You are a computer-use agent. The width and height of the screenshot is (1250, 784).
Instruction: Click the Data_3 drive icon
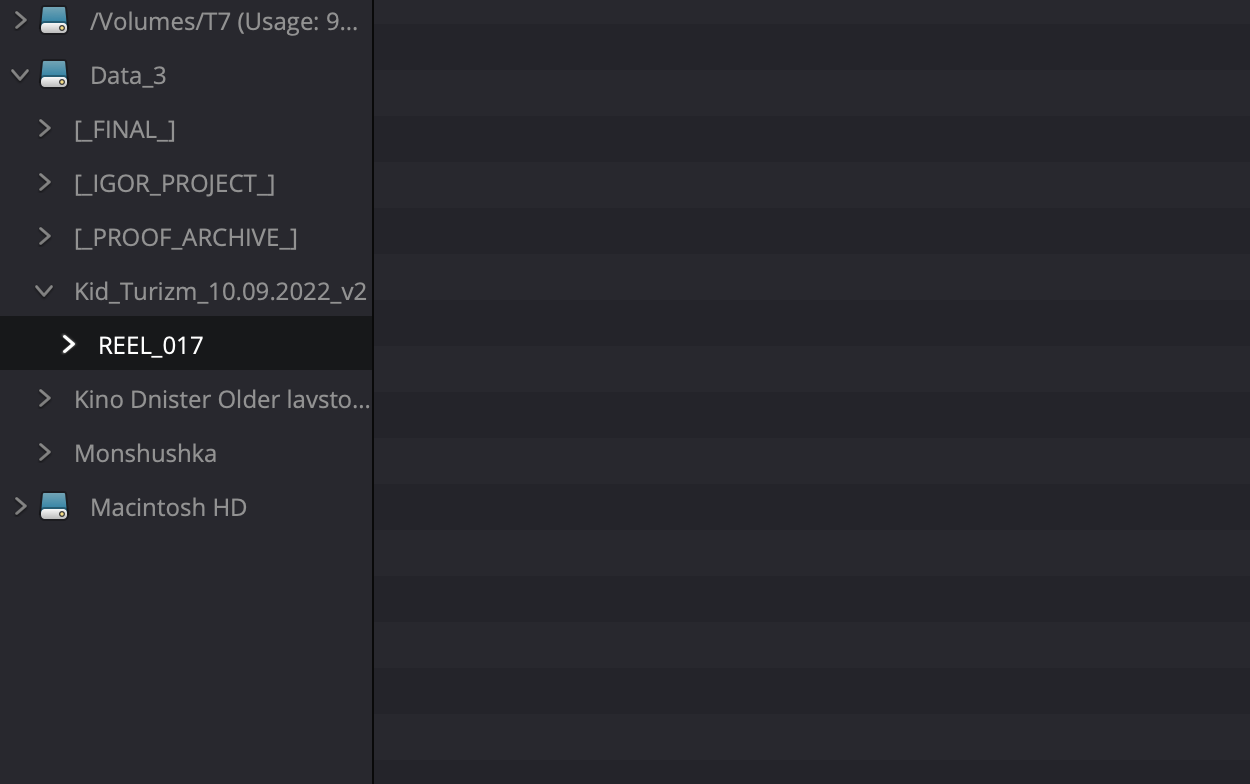(x=54, y=75)
